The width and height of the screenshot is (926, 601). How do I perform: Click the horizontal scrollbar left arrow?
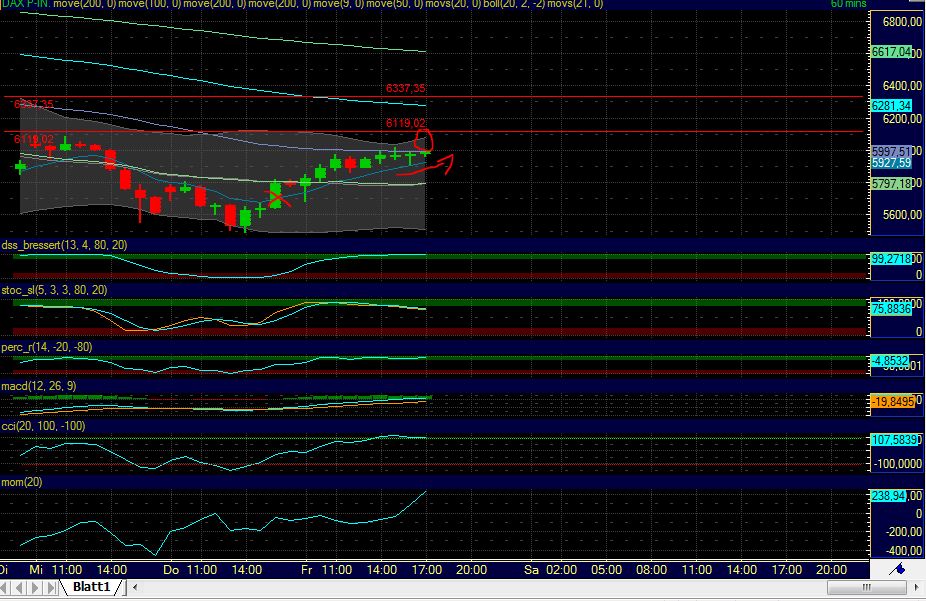tap(135, 587)
